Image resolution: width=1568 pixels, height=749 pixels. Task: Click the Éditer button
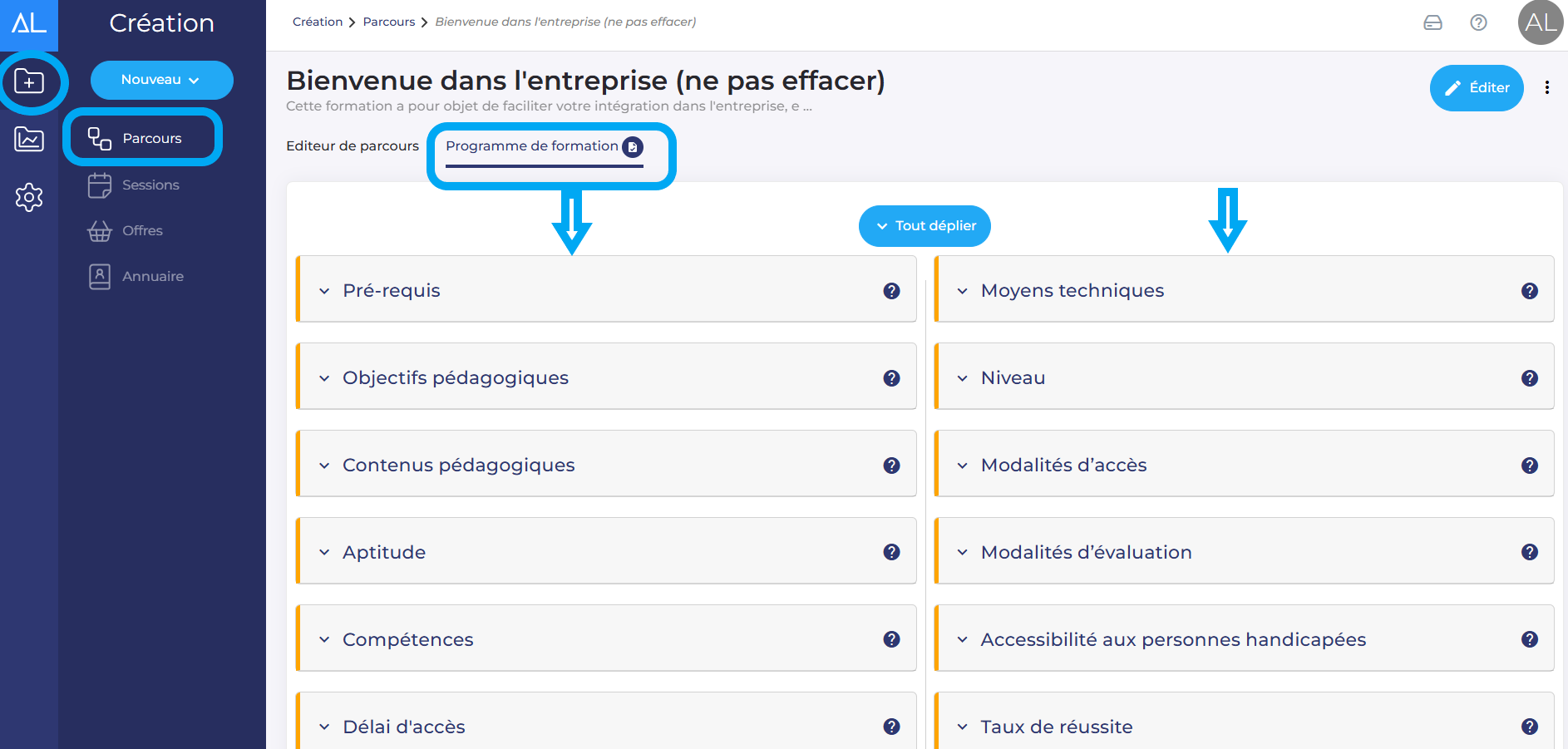point(1476,88)
